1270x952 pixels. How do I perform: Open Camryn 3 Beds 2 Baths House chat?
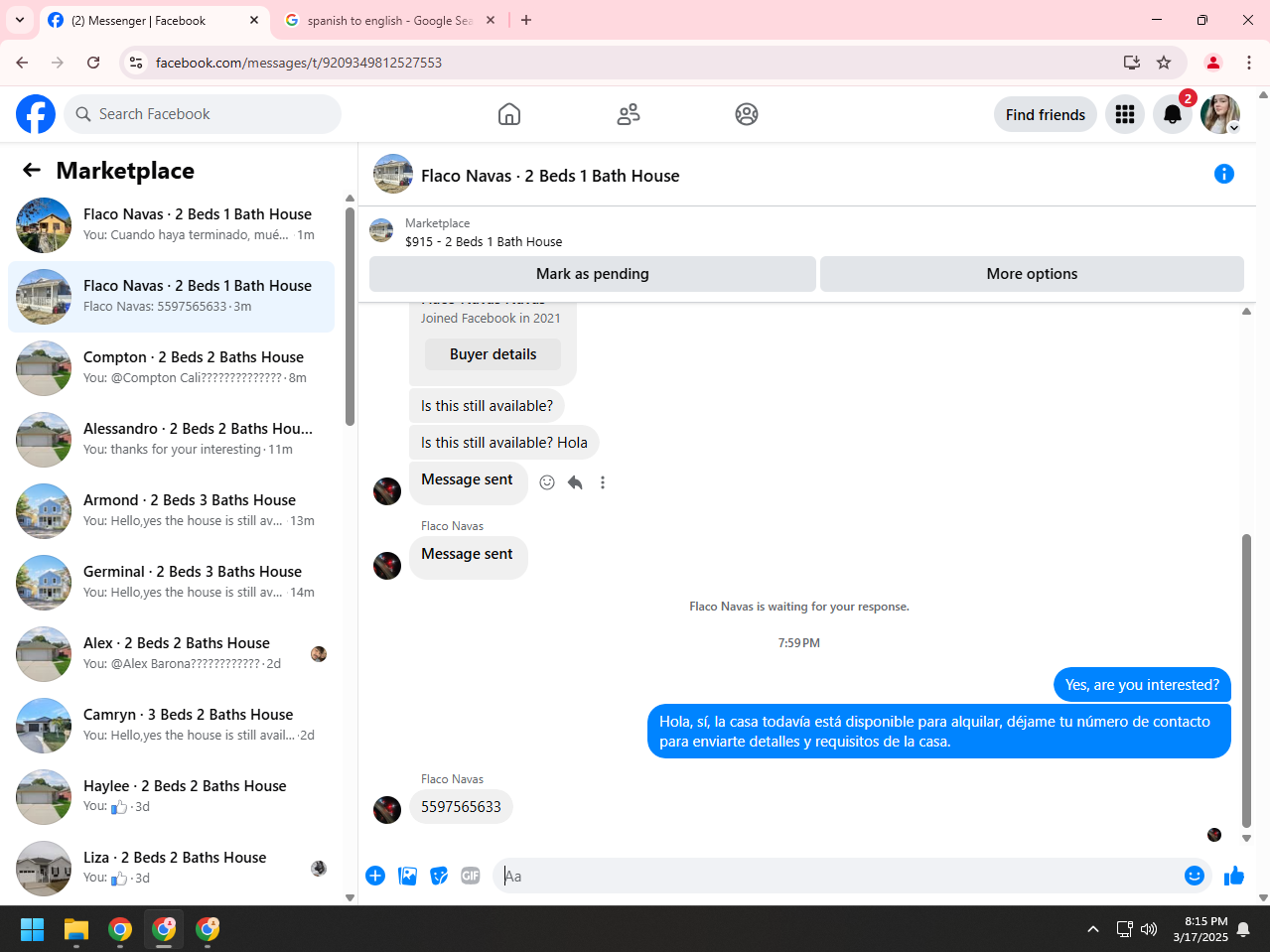click(x=171, y=726)
